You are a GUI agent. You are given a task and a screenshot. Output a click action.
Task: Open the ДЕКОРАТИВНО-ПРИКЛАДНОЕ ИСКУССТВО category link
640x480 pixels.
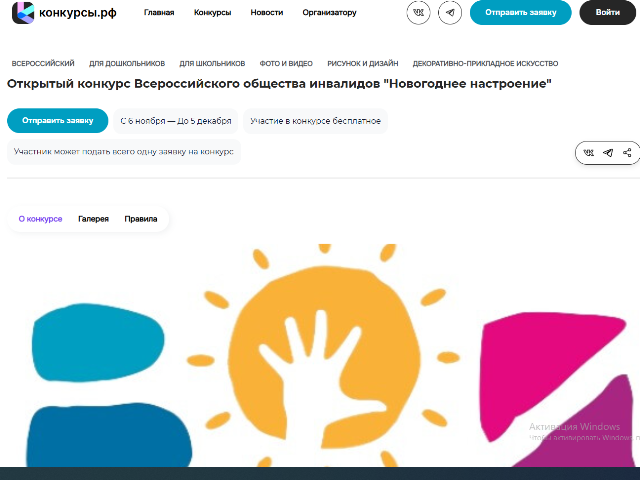click(485, 63)
